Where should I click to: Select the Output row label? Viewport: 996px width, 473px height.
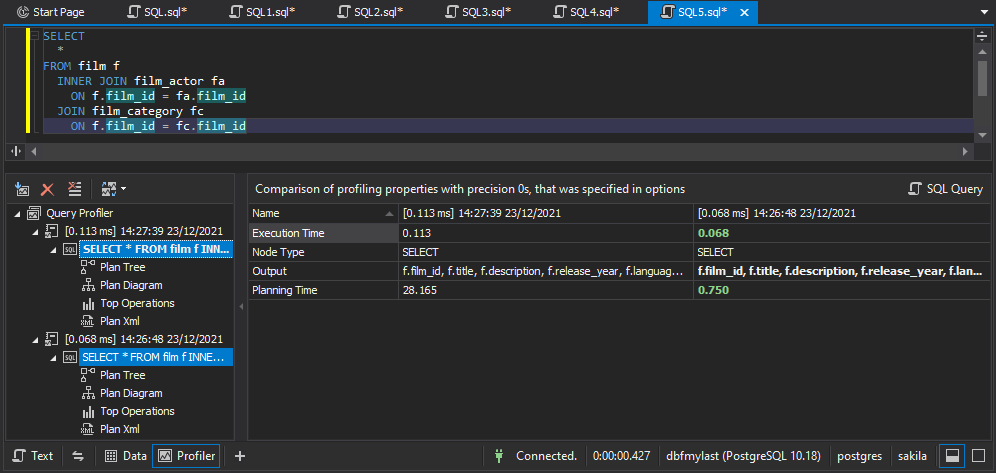323,271
